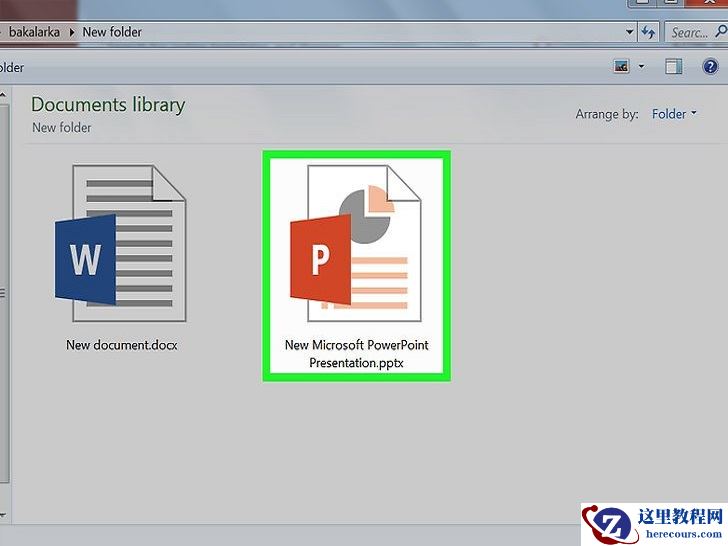Click the 'New folder' subtitle under library heading

[x=62, y=128]
